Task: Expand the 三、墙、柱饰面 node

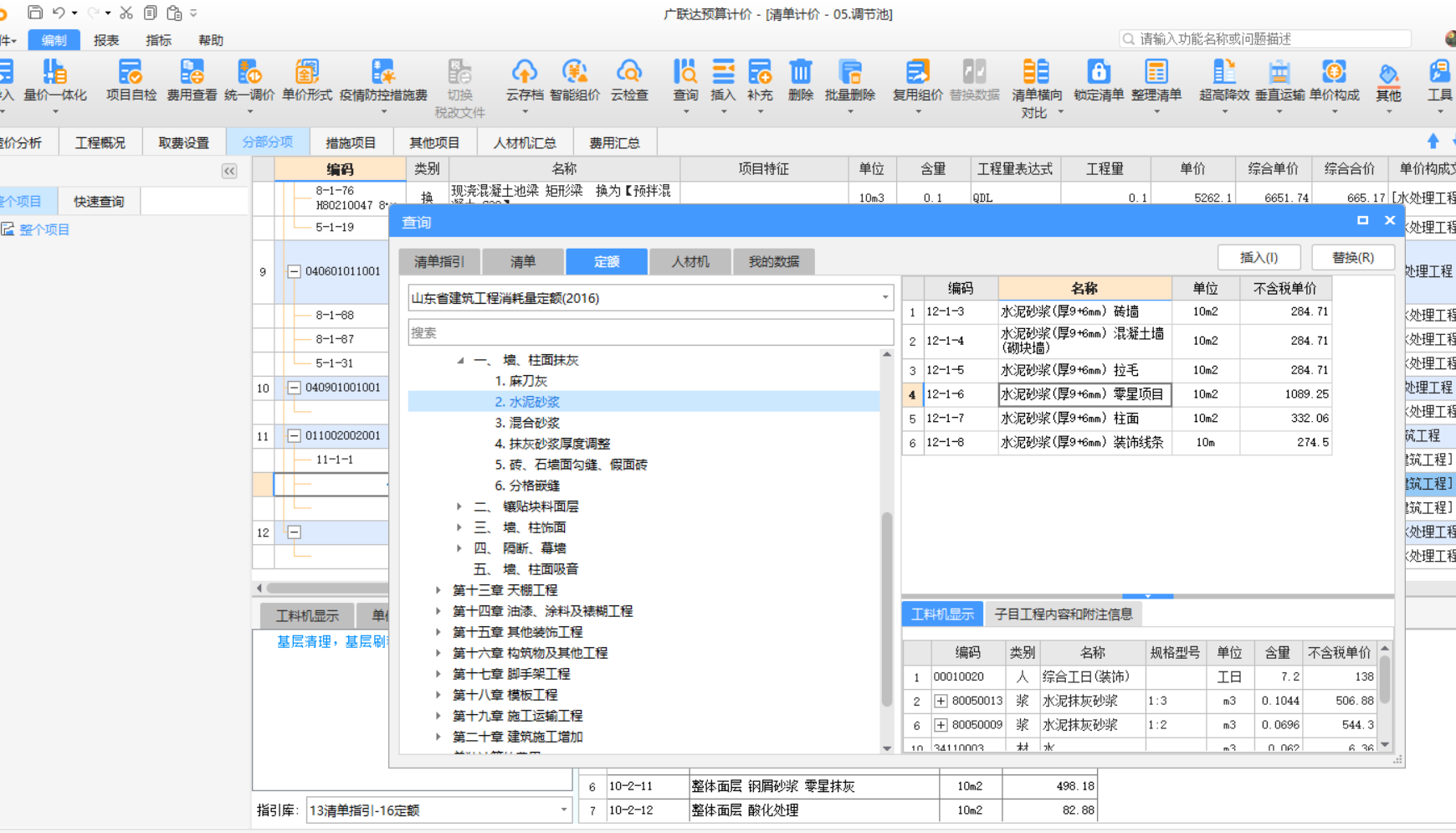Action: click(459, 527)
